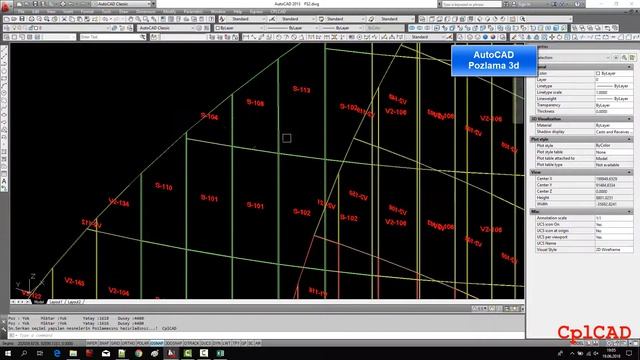Toggle OTRACK in status bar
The width and height of the screenshot is (640, 360).
191,343
